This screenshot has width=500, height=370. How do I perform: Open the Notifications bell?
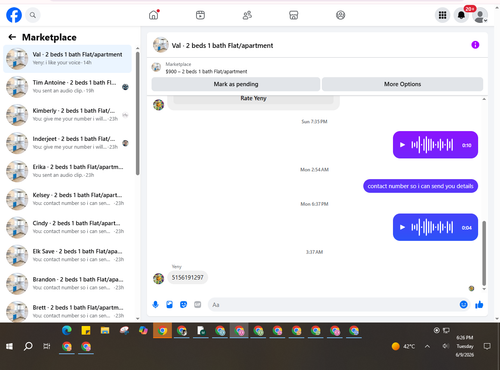pos(461,15)
